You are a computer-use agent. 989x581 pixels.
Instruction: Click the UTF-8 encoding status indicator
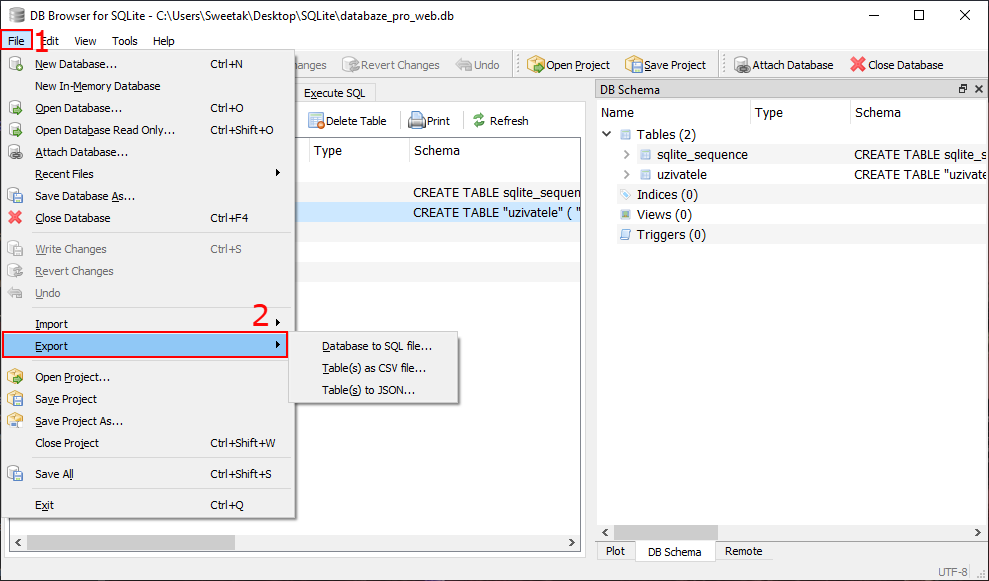pos(952,572)
